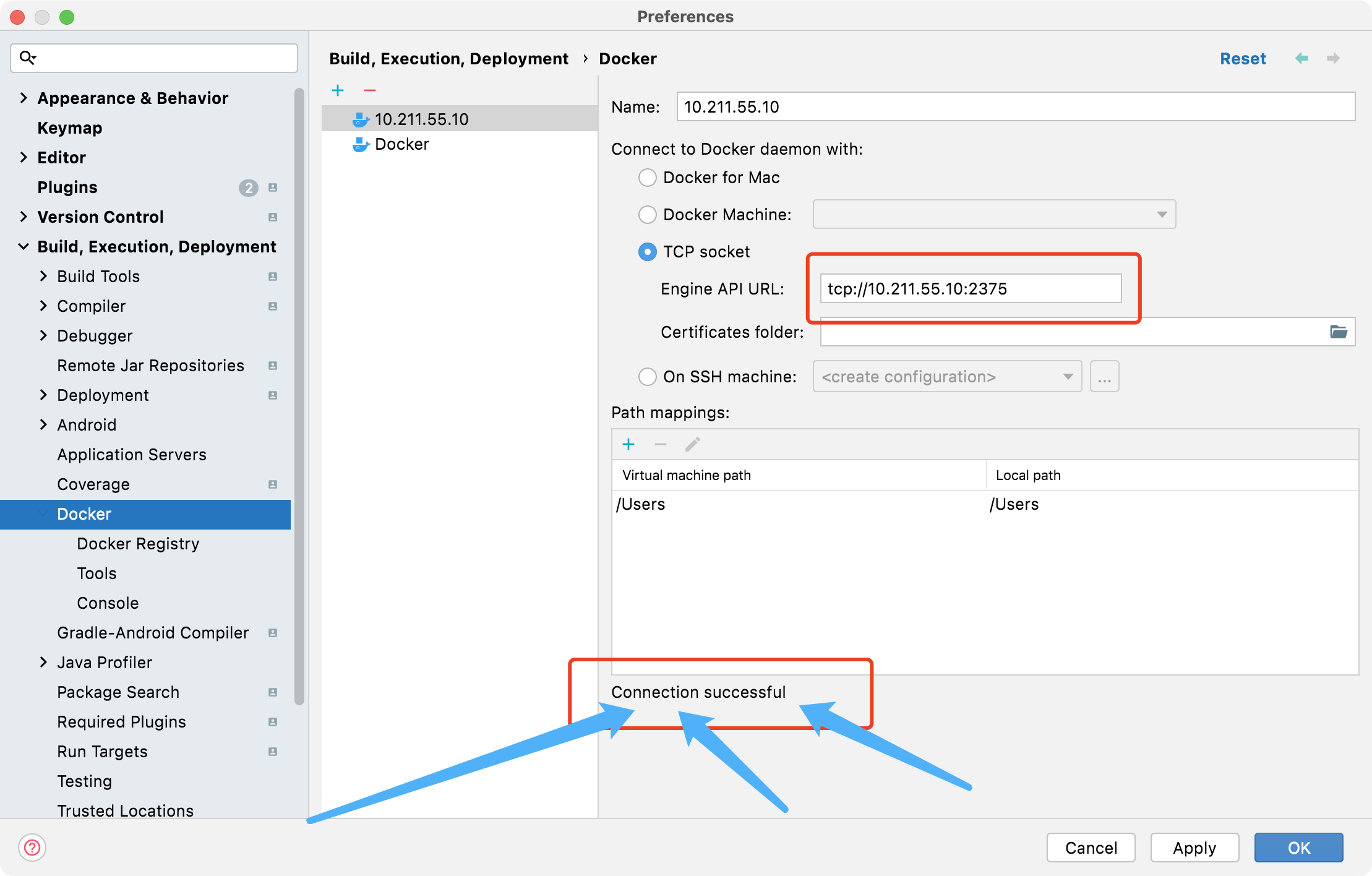Click the Cancel button
This screenshot has height=876, width=1372.
tap(1091, 848)
